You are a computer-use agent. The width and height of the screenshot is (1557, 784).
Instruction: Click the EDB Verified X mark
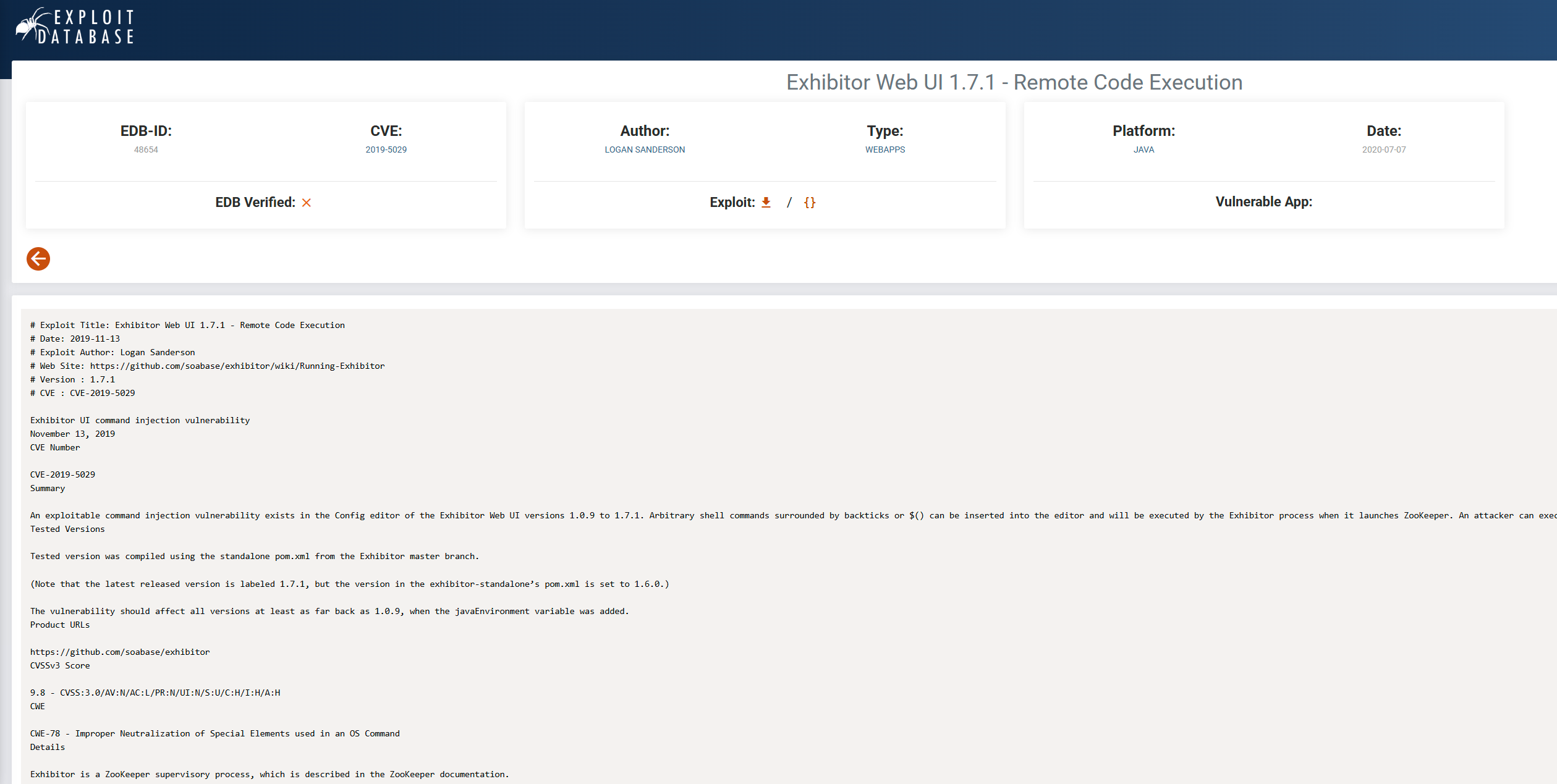[x=307, y=203]
